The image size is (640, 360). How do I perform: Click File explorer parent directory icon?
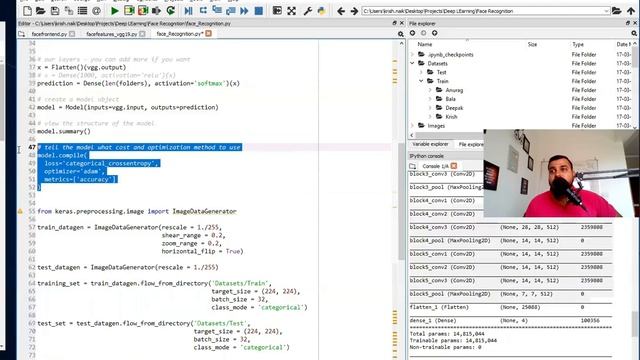[x=435, y=33]
